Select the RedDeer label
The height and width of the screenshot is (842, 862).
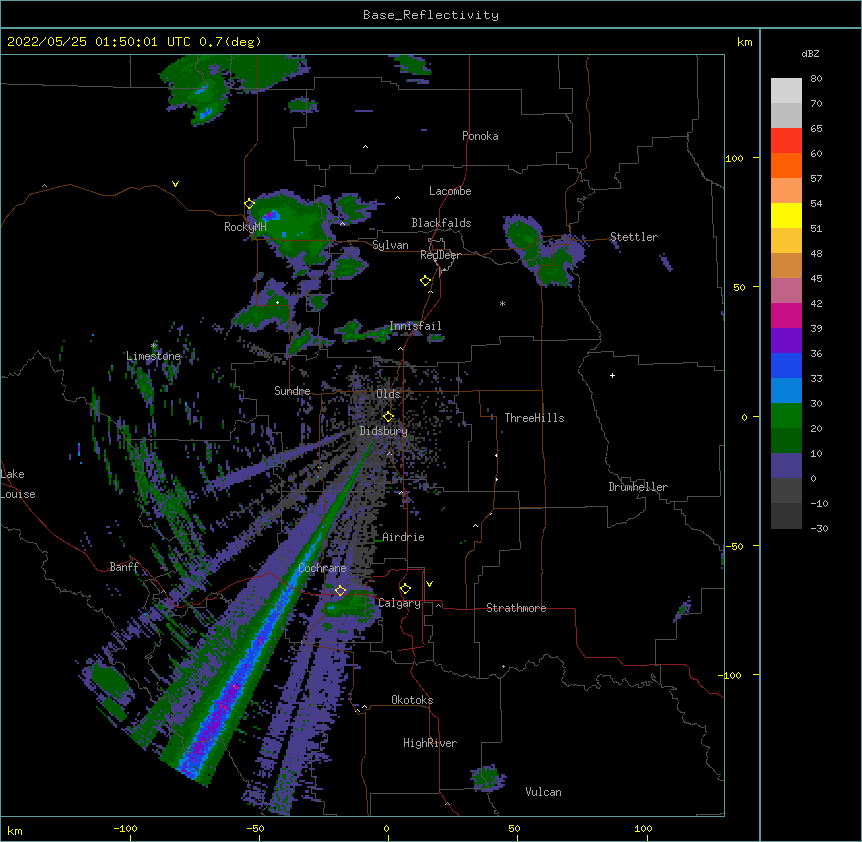[440, 255]
